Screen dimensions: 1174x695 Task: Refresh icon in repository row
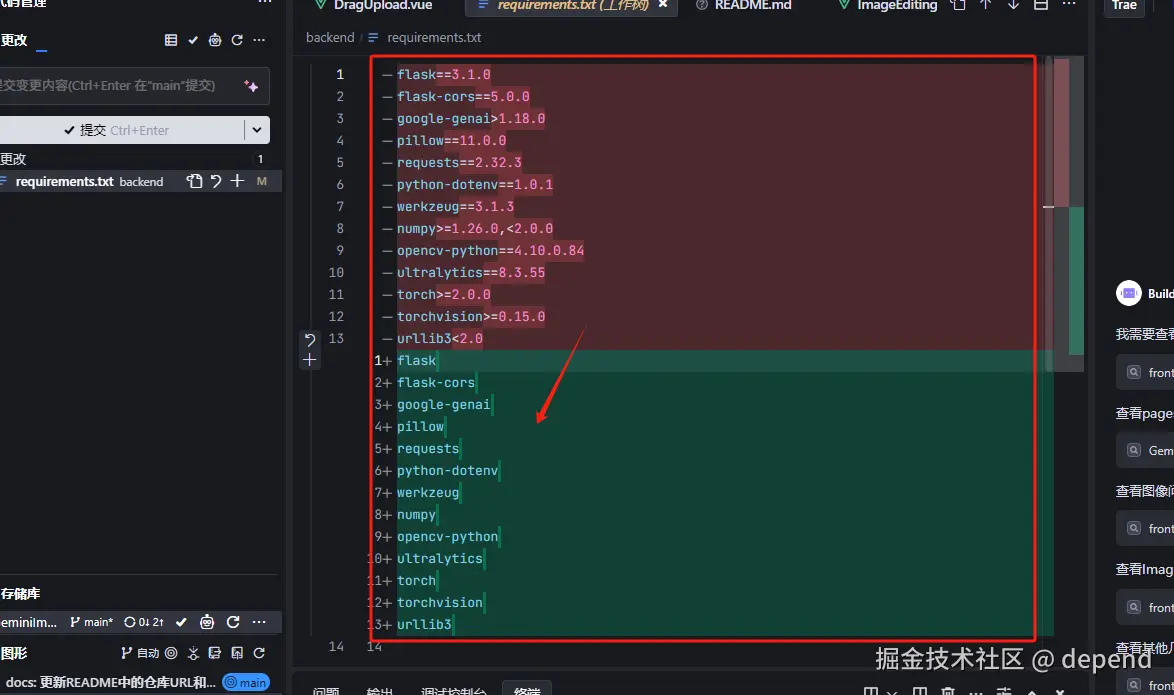tap(233, 622)
